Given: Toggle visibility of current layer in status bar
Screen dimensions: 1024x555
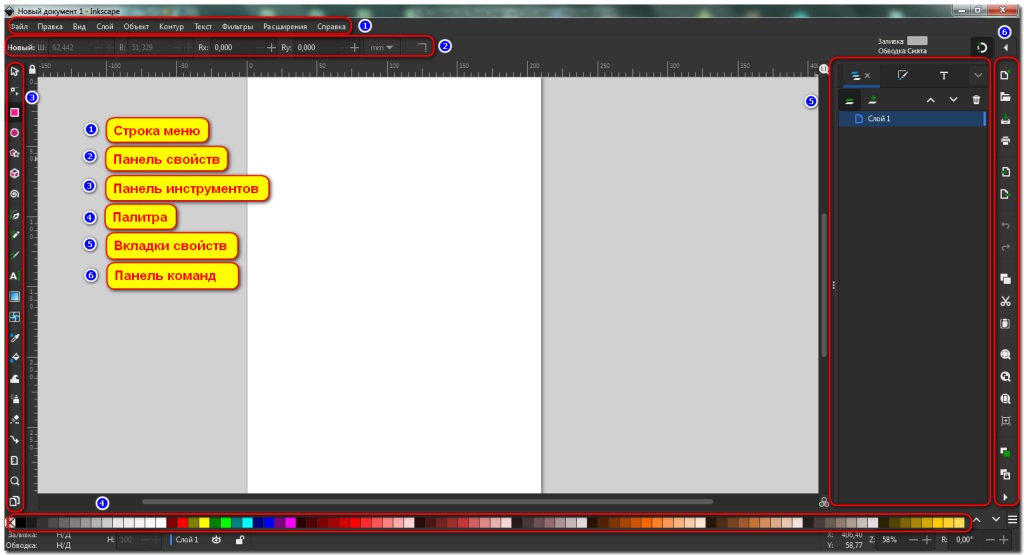Looking at the screenshot, I should (215, 540).
